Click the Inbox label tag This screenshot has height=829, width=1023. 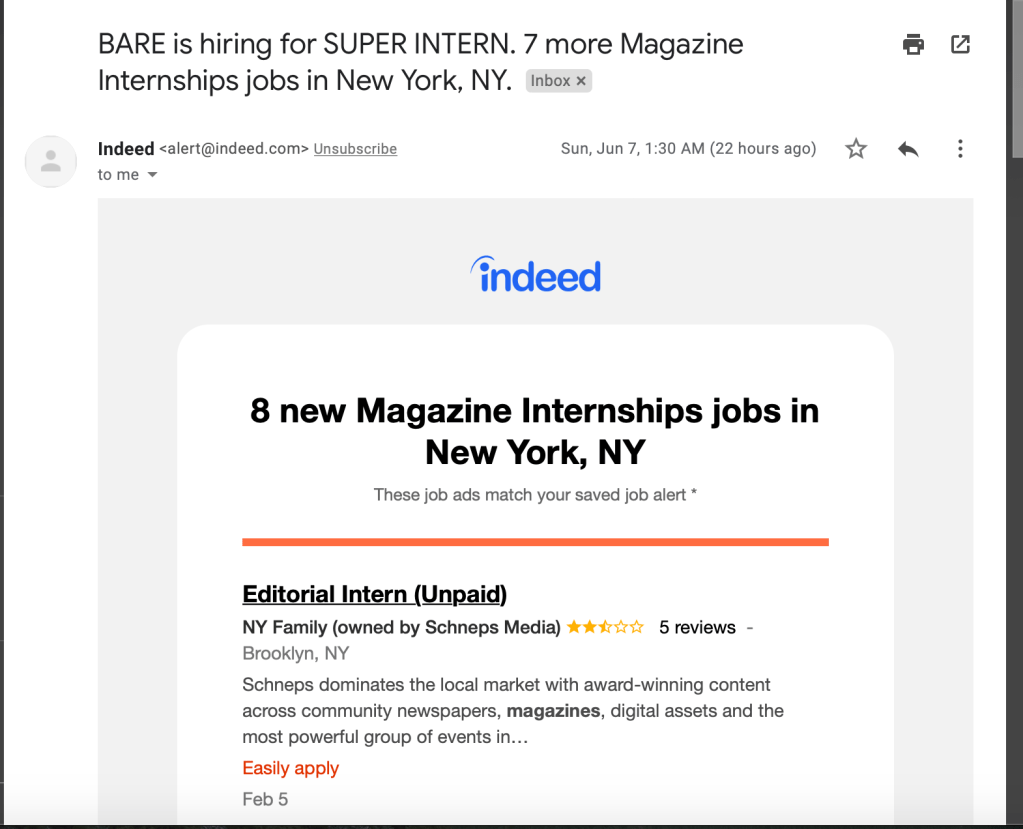tap(550, 81)
